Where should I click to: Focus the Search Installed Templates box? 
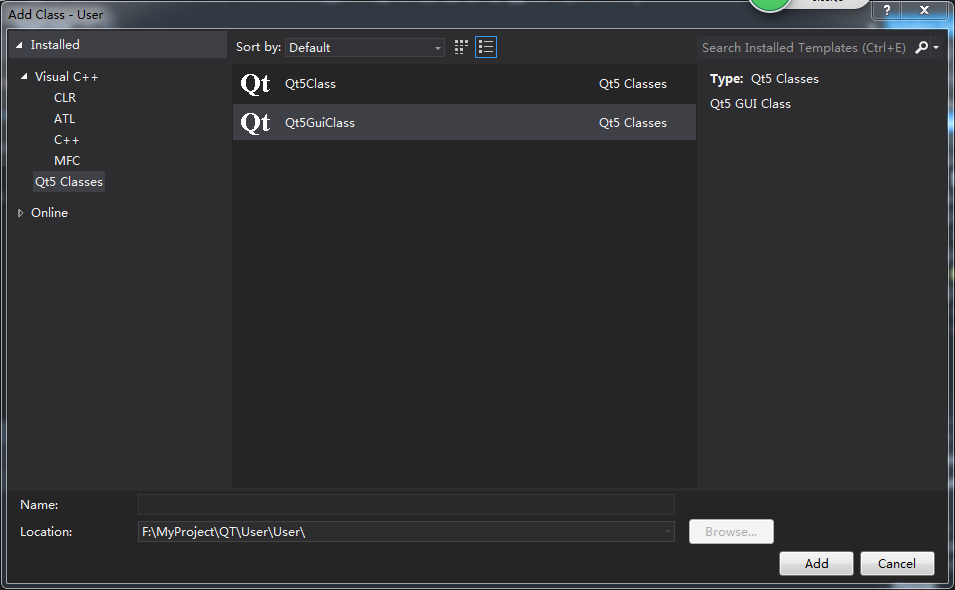point(803,47)
